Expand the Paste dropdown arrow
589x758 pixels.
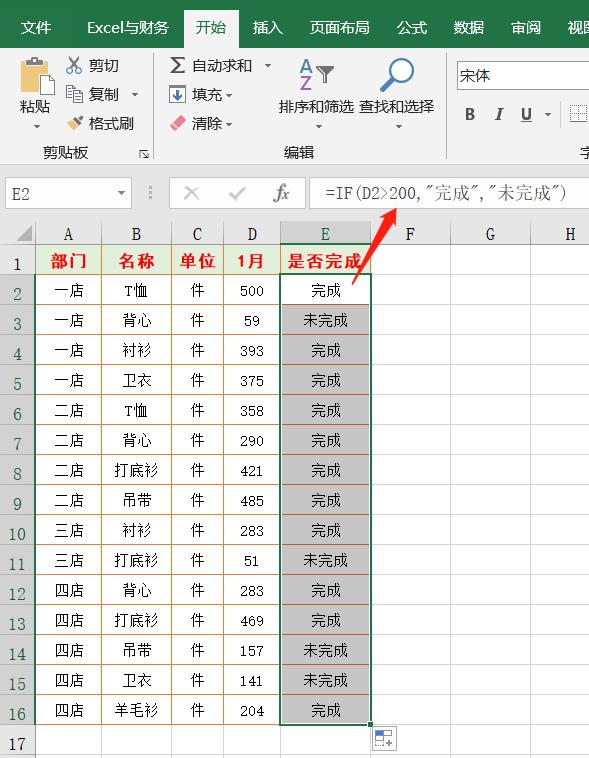(x=37, y=127)
